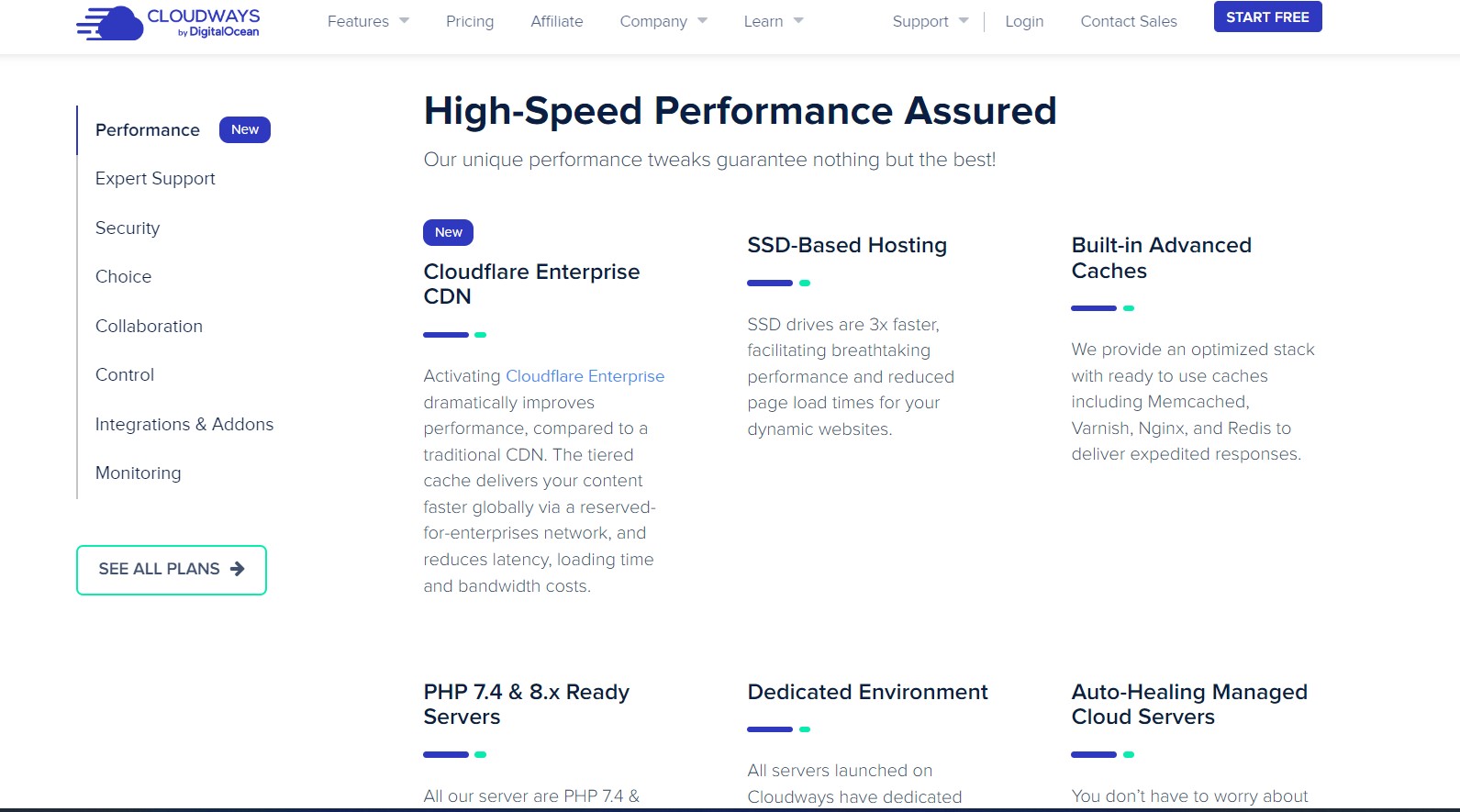The height and width of the screenshot is (812, 1460).
Task: Select the Choice sidebar tab
Action: tap(124, 276)
